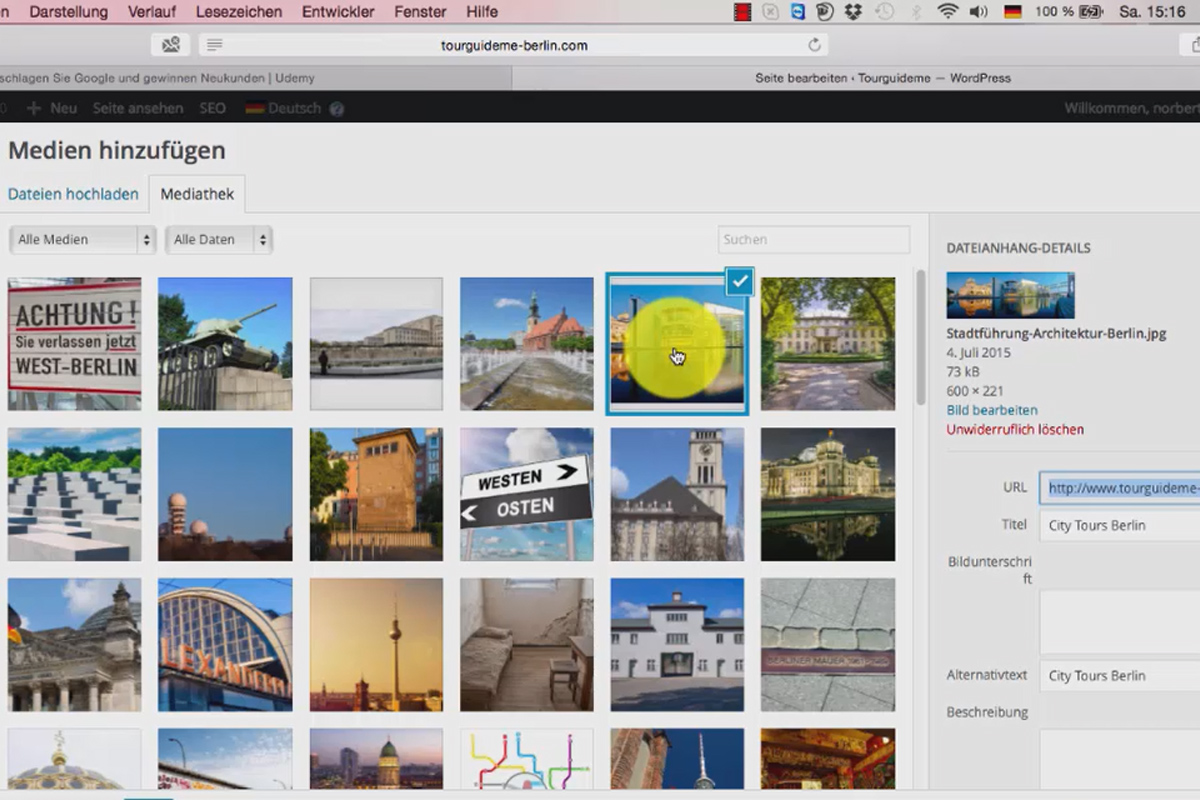The height and width of the screenshot is (800, 1200).
Task: Click the Bild bearbeiten link
Action: coord(992,410)
